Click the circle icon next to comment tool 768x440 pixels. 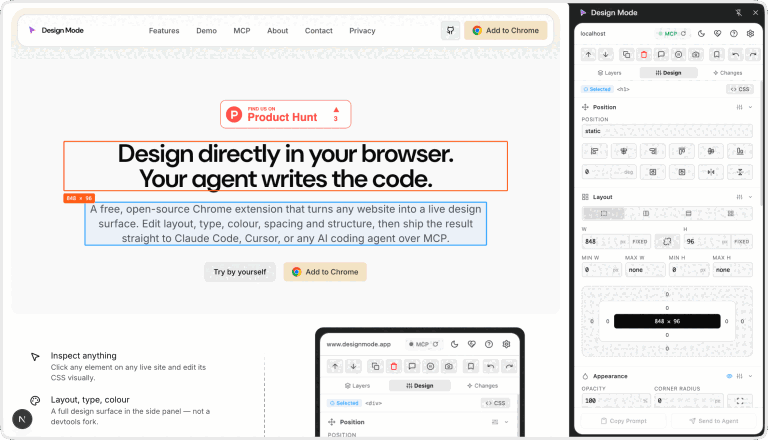(678, 54)
